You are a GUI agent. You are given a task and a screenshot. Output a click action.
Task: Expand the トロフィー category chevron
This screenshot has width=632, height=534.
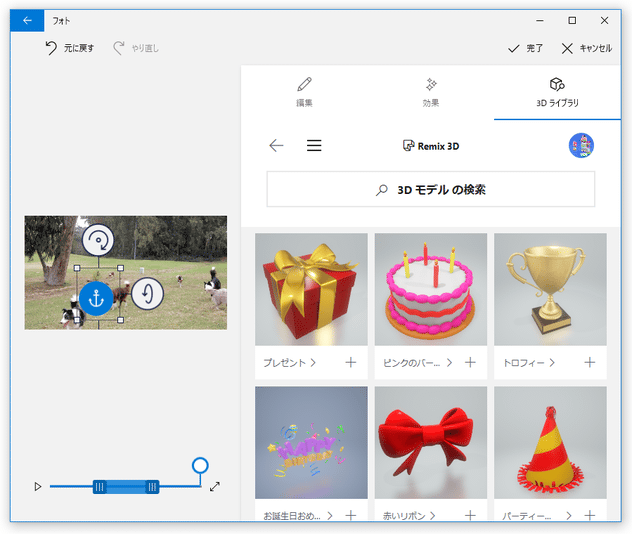point(552,363)
